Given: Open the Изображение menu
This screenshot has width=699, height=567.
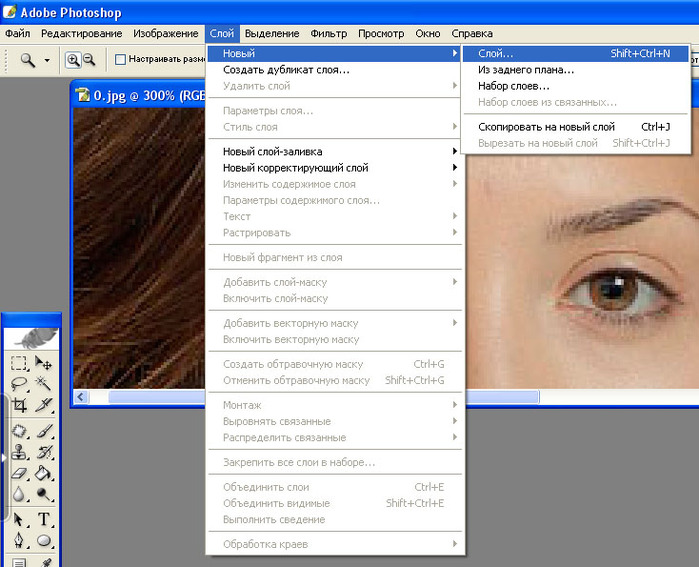Looking at the screenshot, I should [x=166, y=33].
